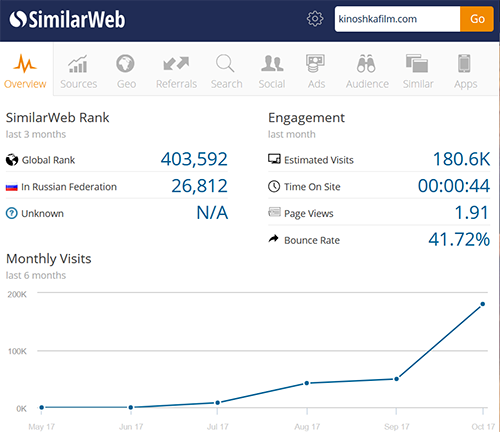Open the Similar sites tab
500x432 pixels.
(418, 72)
